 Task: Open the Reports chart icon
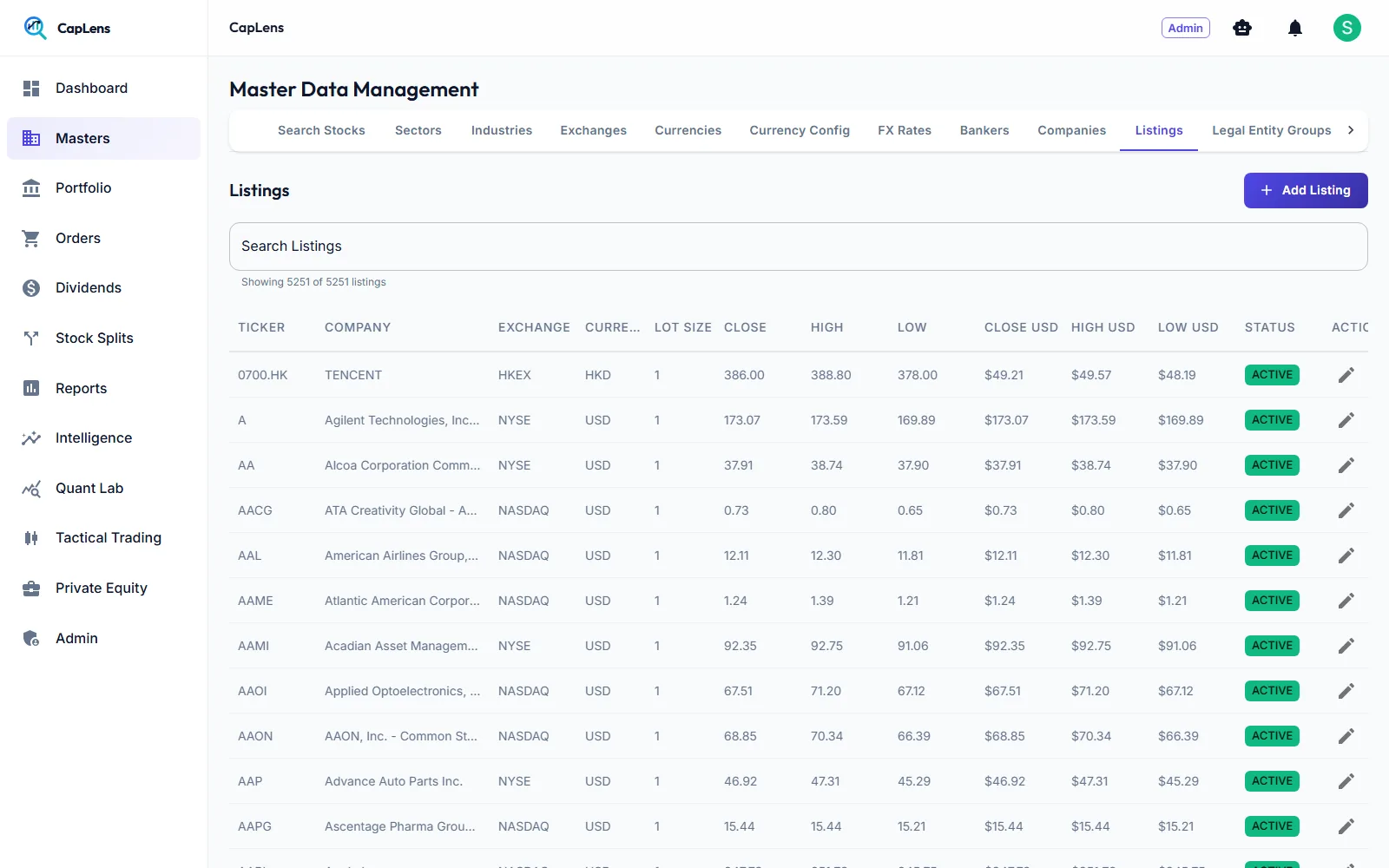(31, 388)
